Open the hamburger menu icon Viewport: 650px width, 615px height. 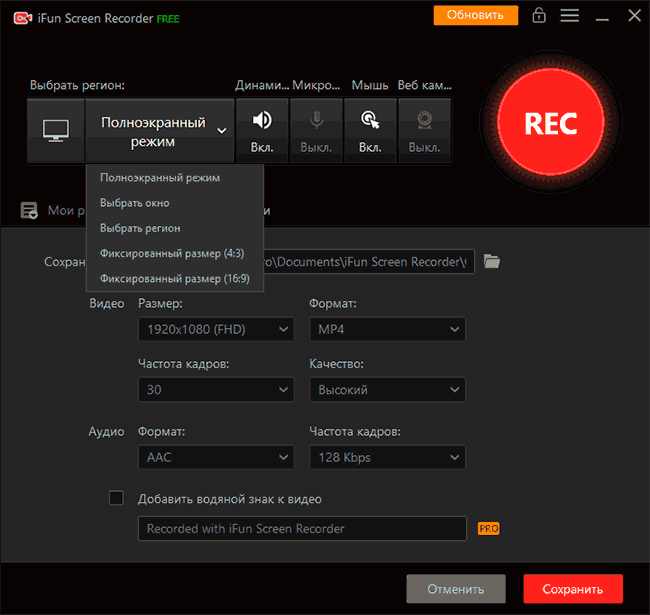pyautogui.click(x=570, y=16)
